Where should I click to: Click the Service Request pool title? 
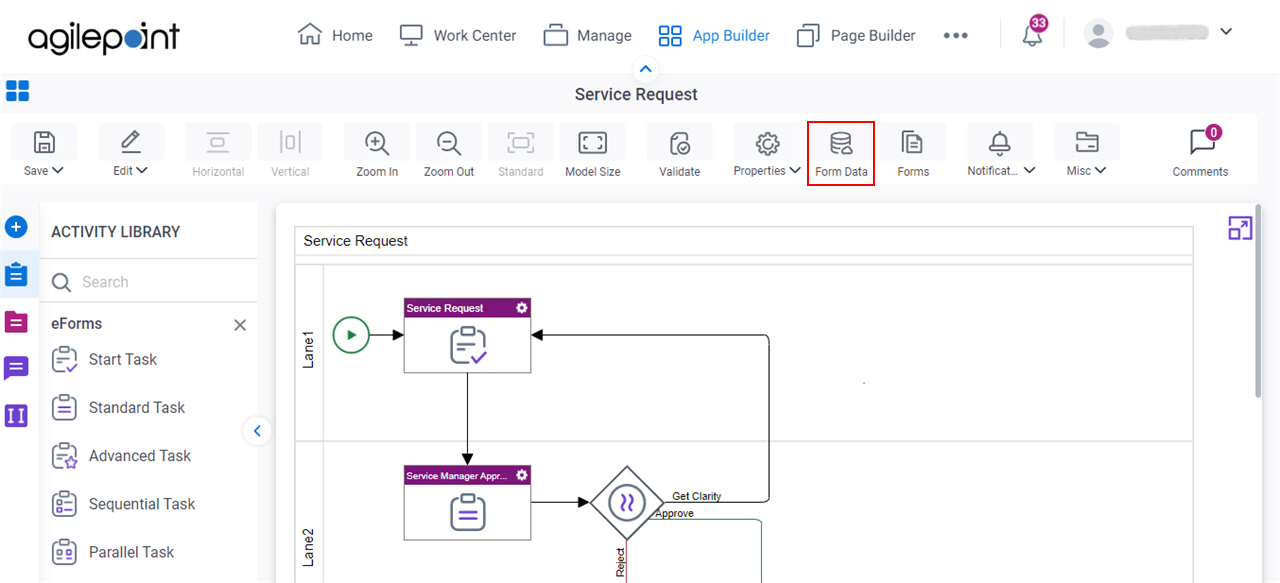pos(356,241)
